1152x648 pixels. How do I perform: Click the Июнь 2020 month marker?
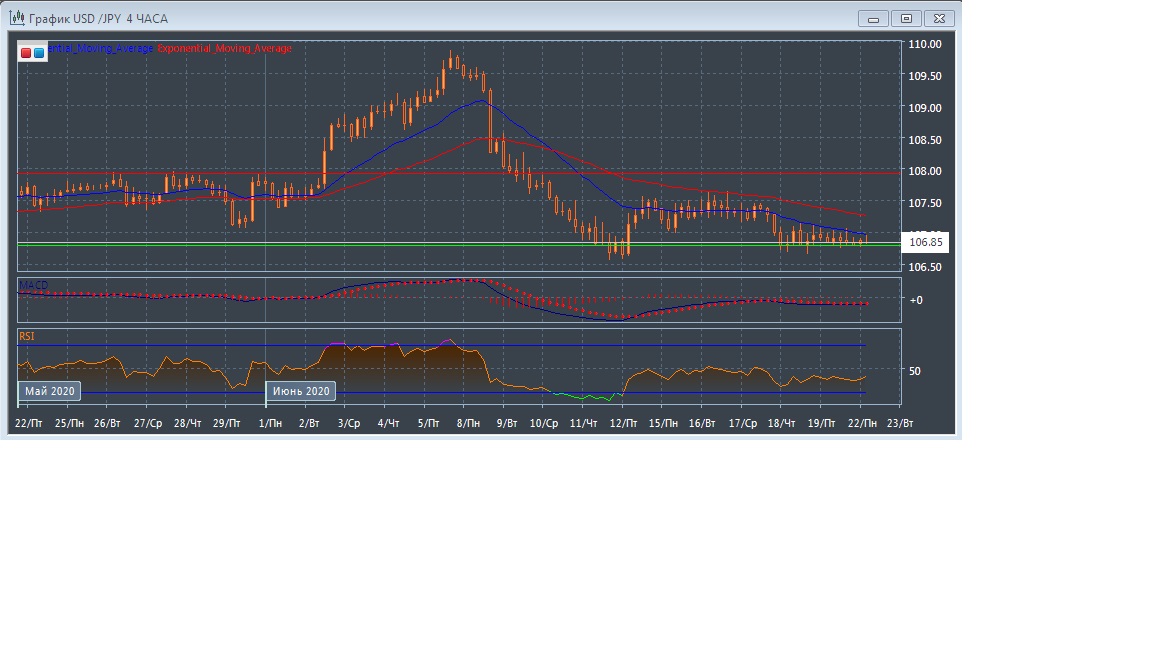pyautogui.click(x=301, y=391)
